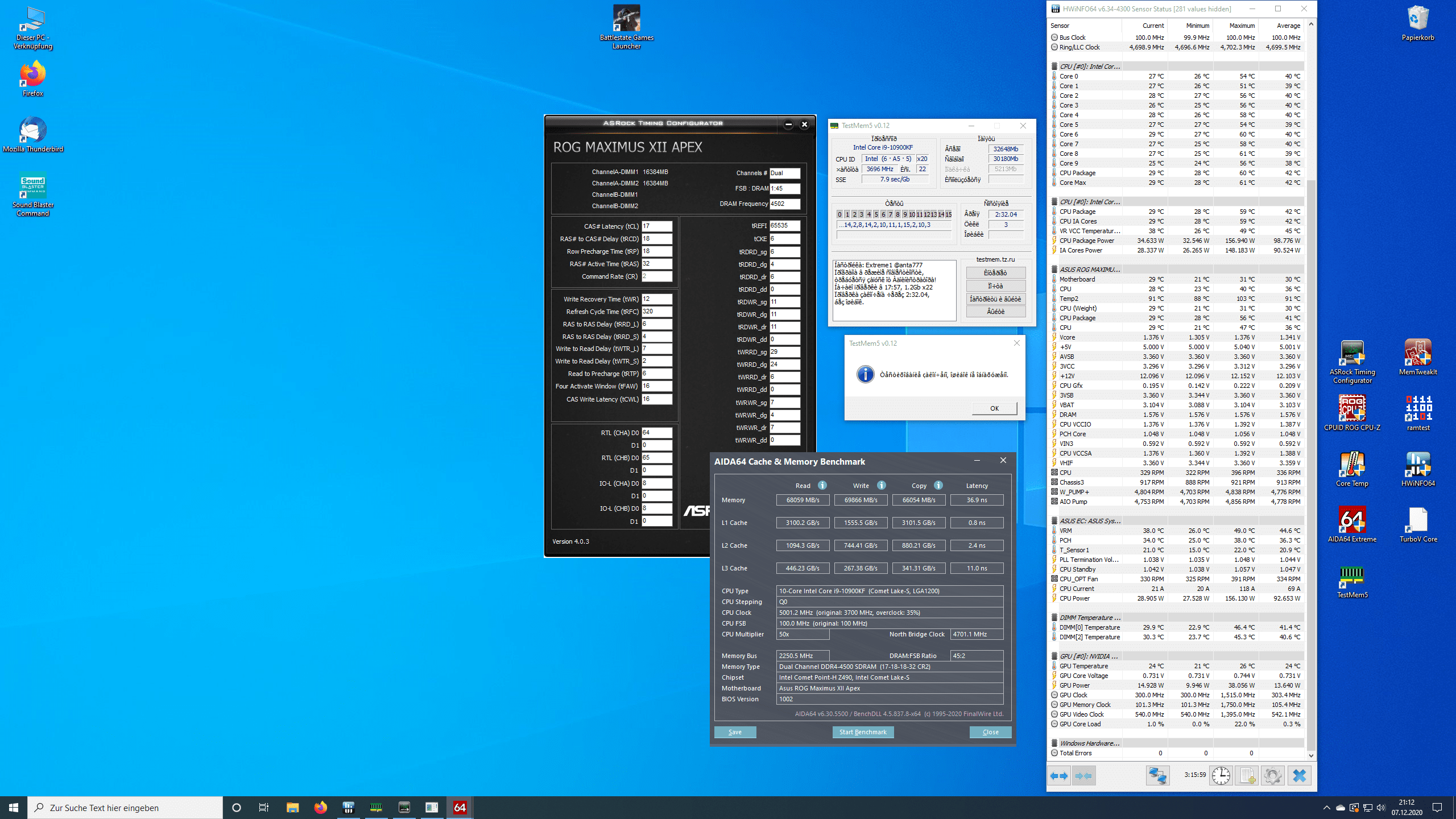Select 'Windows Hardware...' sensor group
Image resolution: width=1456 pixels, height=819 pixels.
point(1090,743)
